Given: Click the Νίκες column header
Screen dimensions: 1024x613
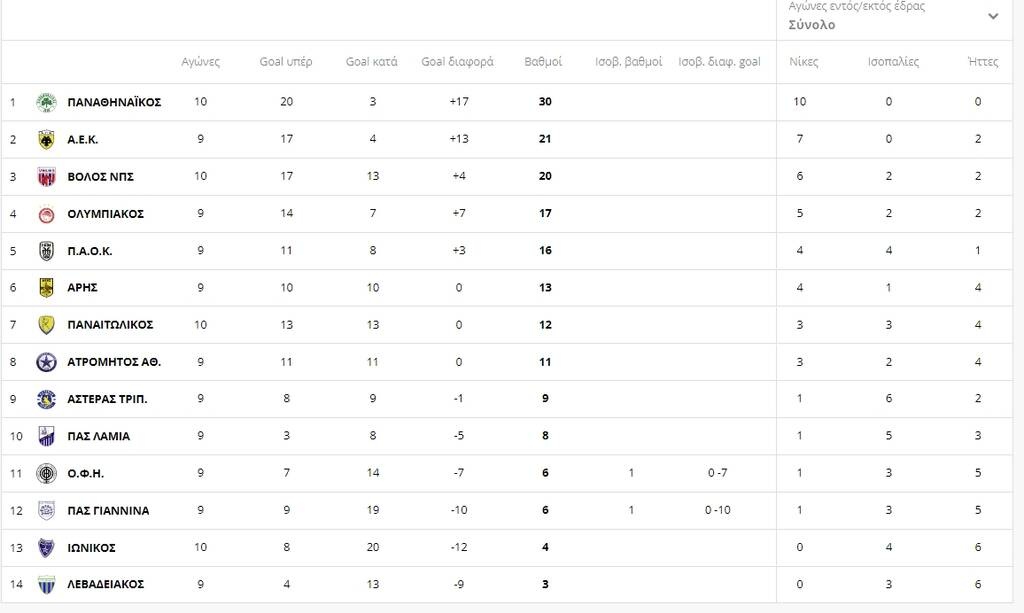Looking at the screenshot, I should pyautogui.click(x=803, y=62).
